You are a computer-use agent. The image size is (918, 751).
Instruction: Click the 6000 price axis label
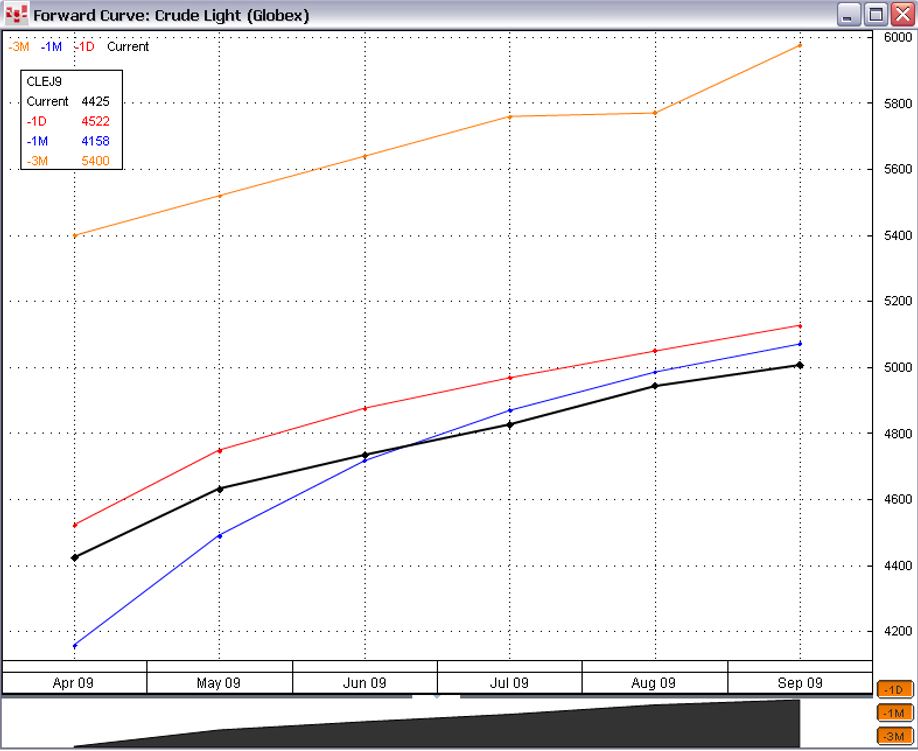point(898,37)
